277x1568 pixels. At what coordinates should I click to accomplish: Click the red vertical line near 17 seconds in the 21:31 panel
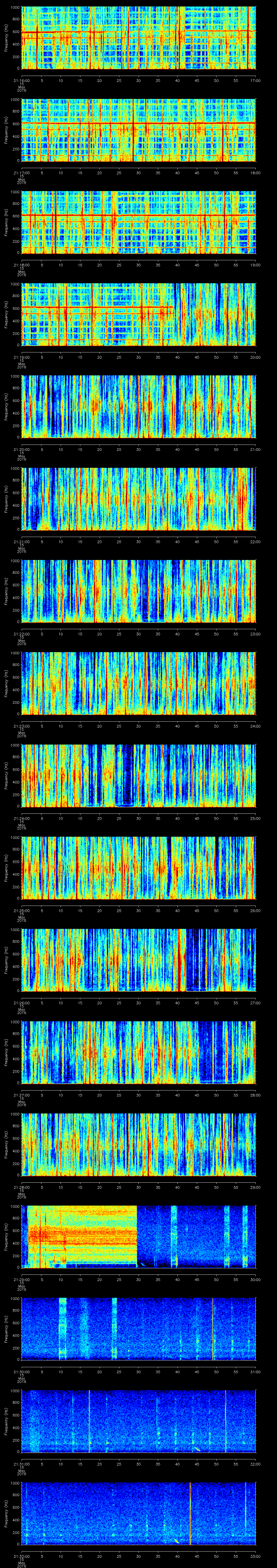pos(89,1422)
